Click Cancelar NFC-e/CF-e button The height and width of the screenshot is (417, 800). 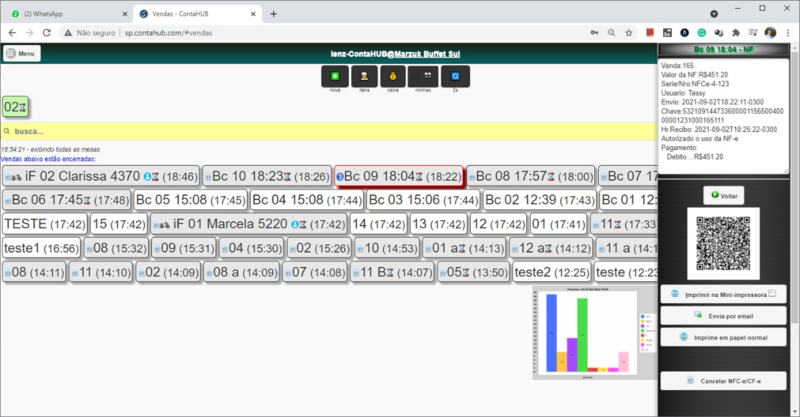723,381
